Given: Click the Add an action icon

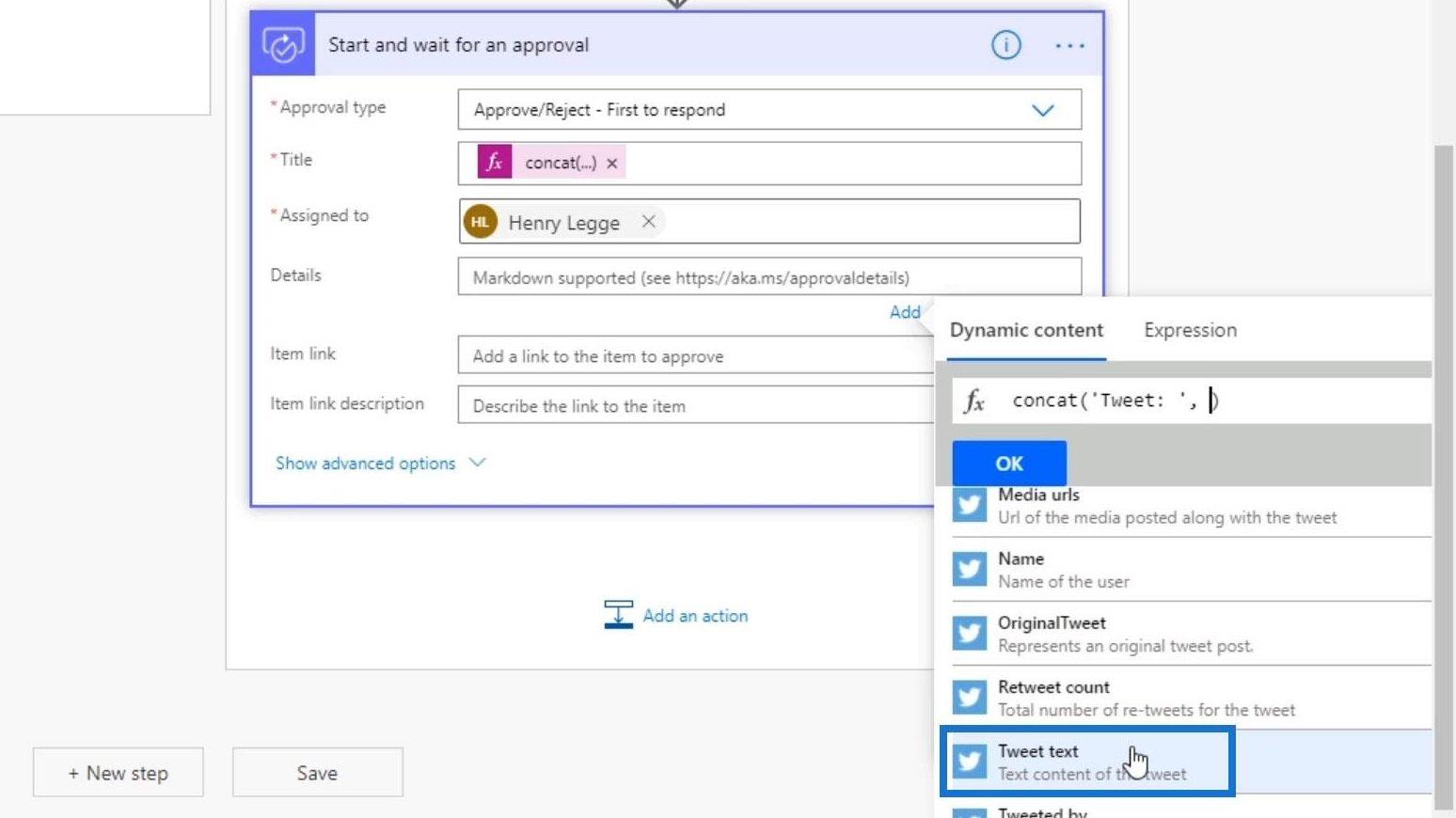Looking at the screenshot, I should click(x=618, y=615).
